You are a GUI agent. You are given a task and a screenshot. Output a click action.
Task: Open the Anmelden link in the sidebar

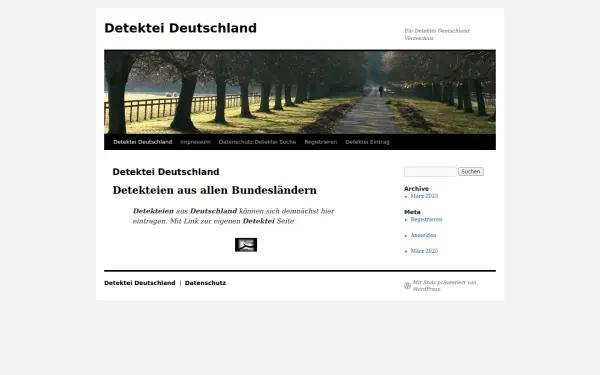point(423,235)
